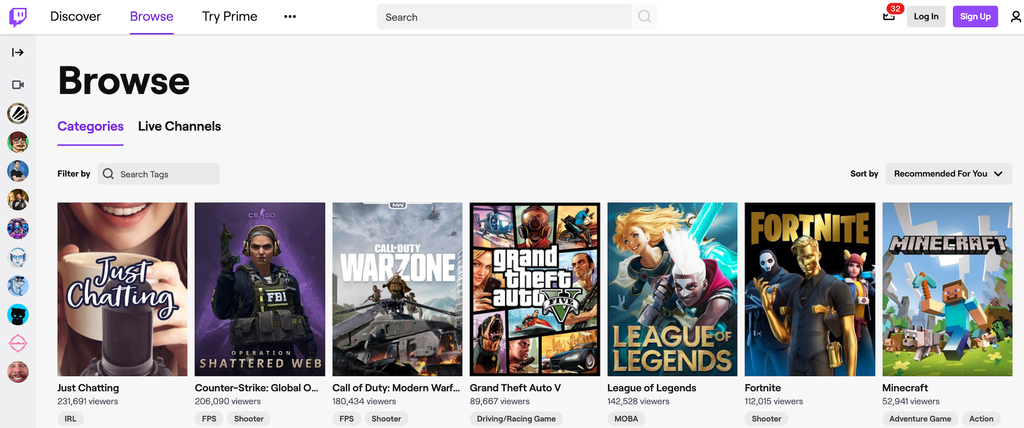Select Shooter tag under Call of Duty

pos(387,419)
